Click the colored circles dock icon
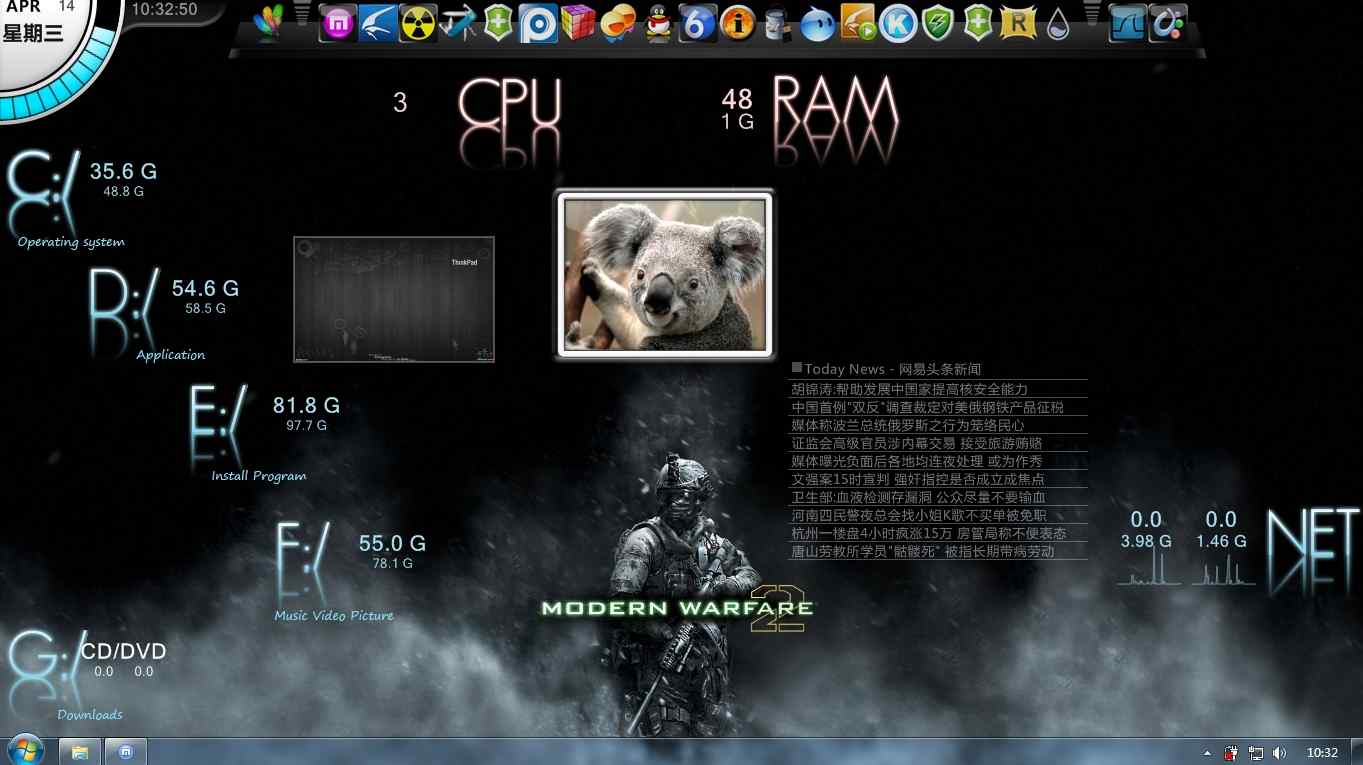The width and height of the screenshot is (1363, 765). point(1168,23)
